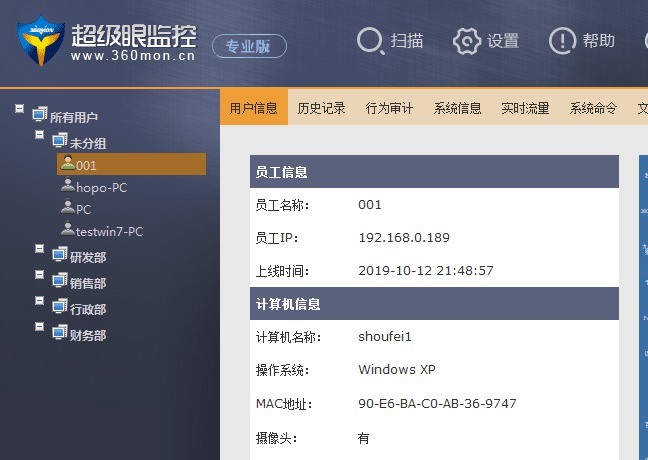648x460 pixels.
Task: Collapse the 所有用户 tree root
Action: [x=20, y=109]
